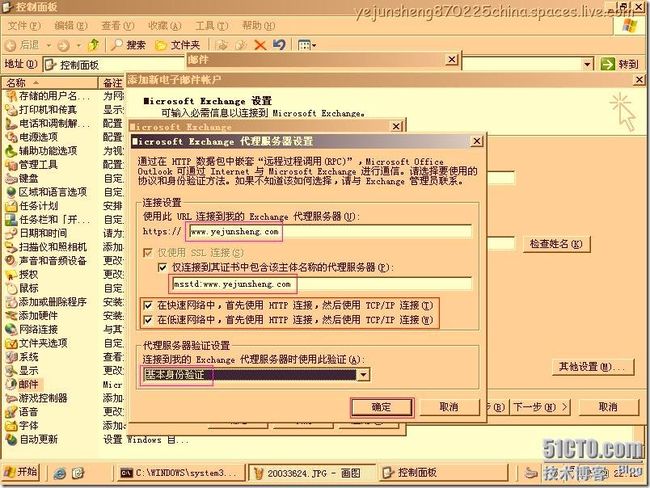Open the 收藏(A) menu
Viewport: 650px width, 488px height.
pos(165,26)
